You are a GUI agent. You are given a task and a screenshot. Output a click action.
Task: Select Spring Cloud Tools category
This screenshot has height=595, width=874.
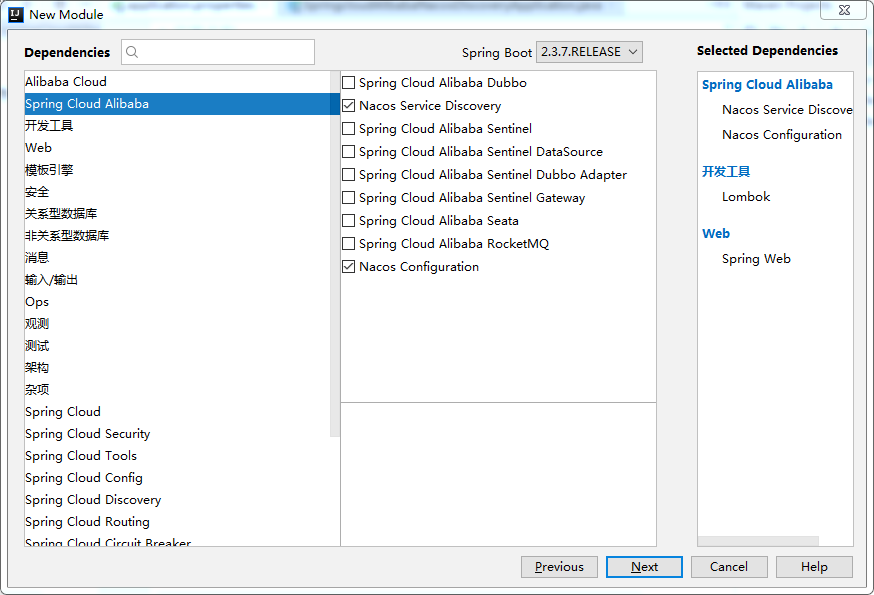177,456
